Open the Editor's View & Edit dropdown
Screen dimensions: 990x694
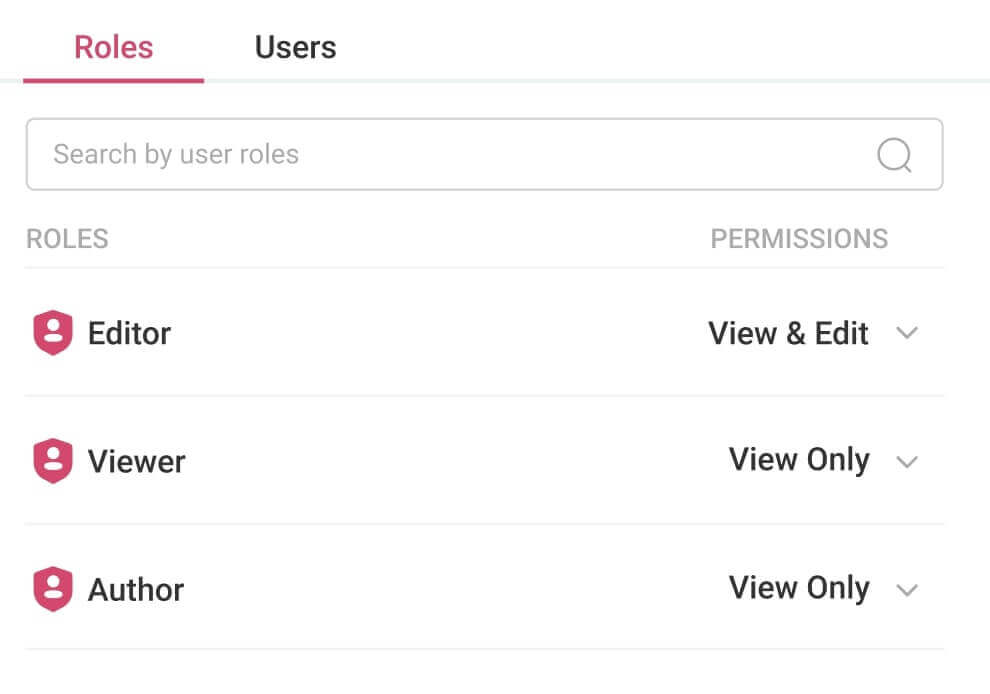(x=788, y=333)
